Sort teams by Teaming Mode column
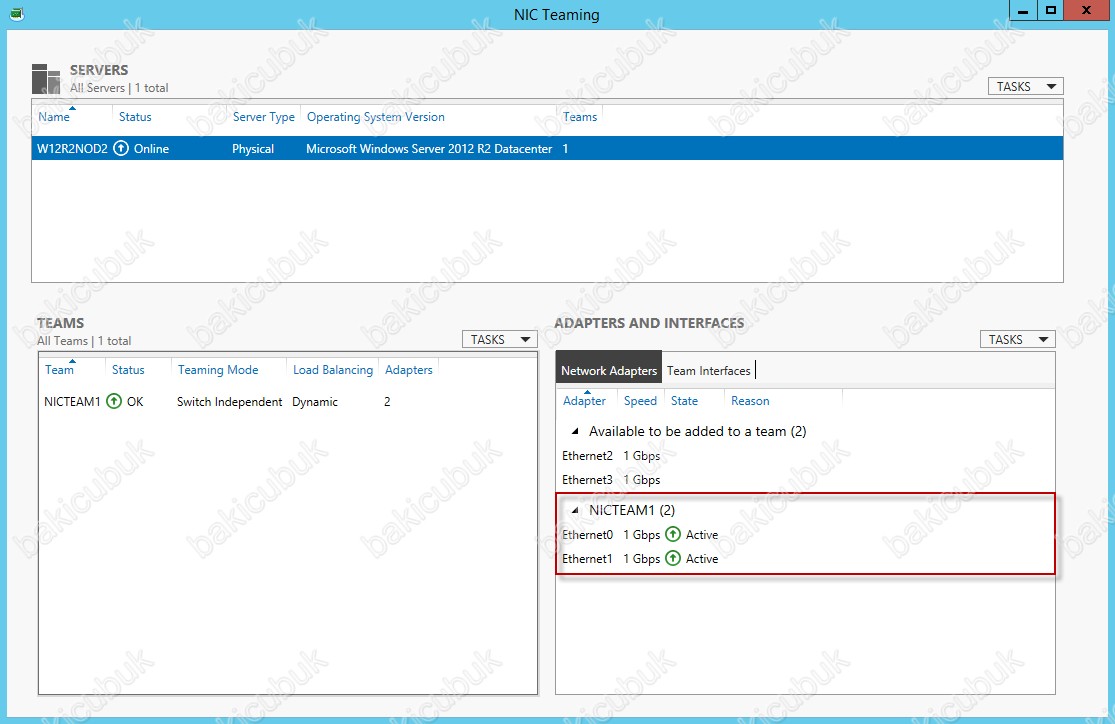Image resolution: width=1115 pixels, height=724 pixels. [218, 369]
